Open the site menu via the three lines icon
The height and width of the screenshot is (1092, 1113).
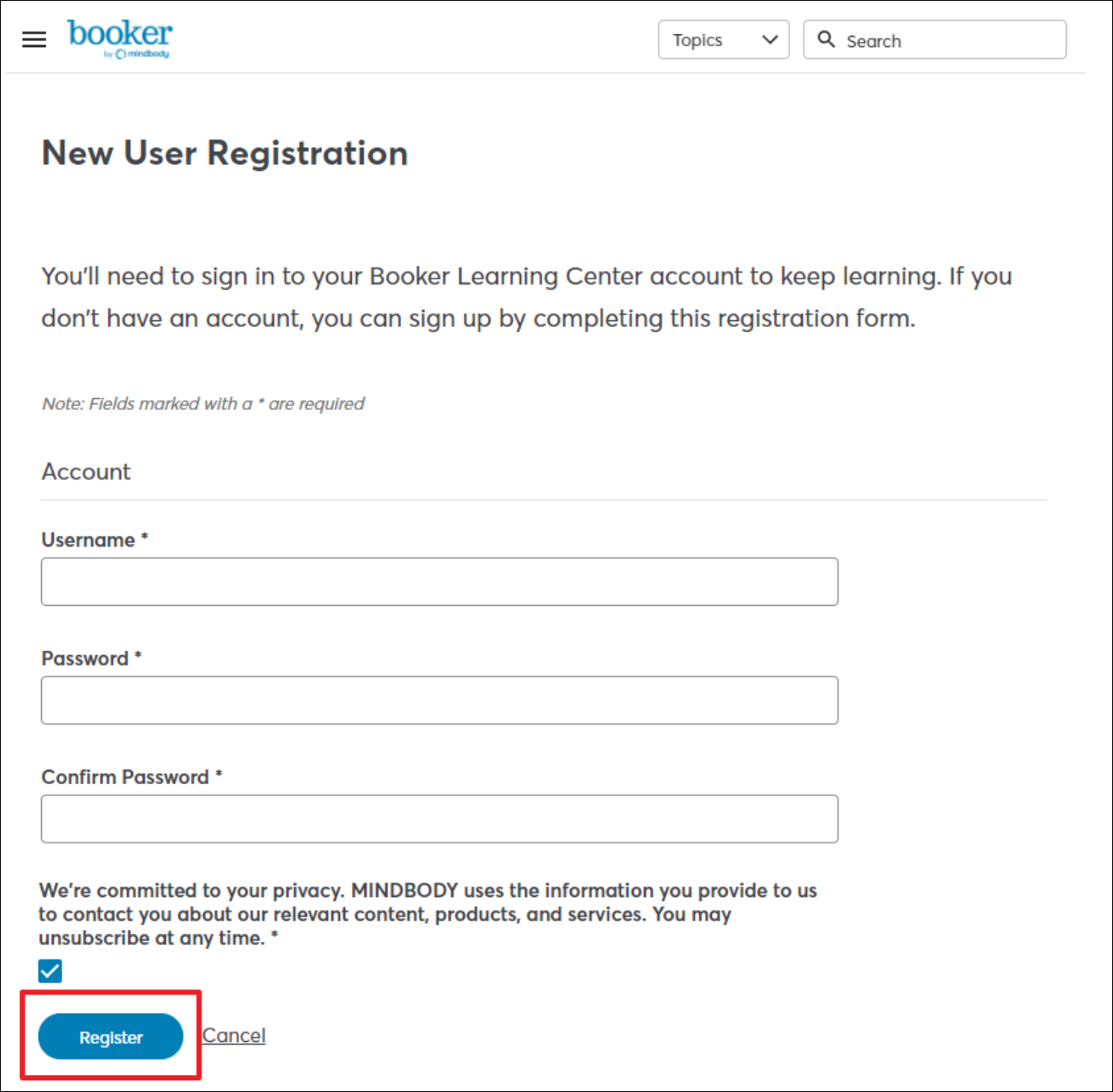click(x=34, y=39)
